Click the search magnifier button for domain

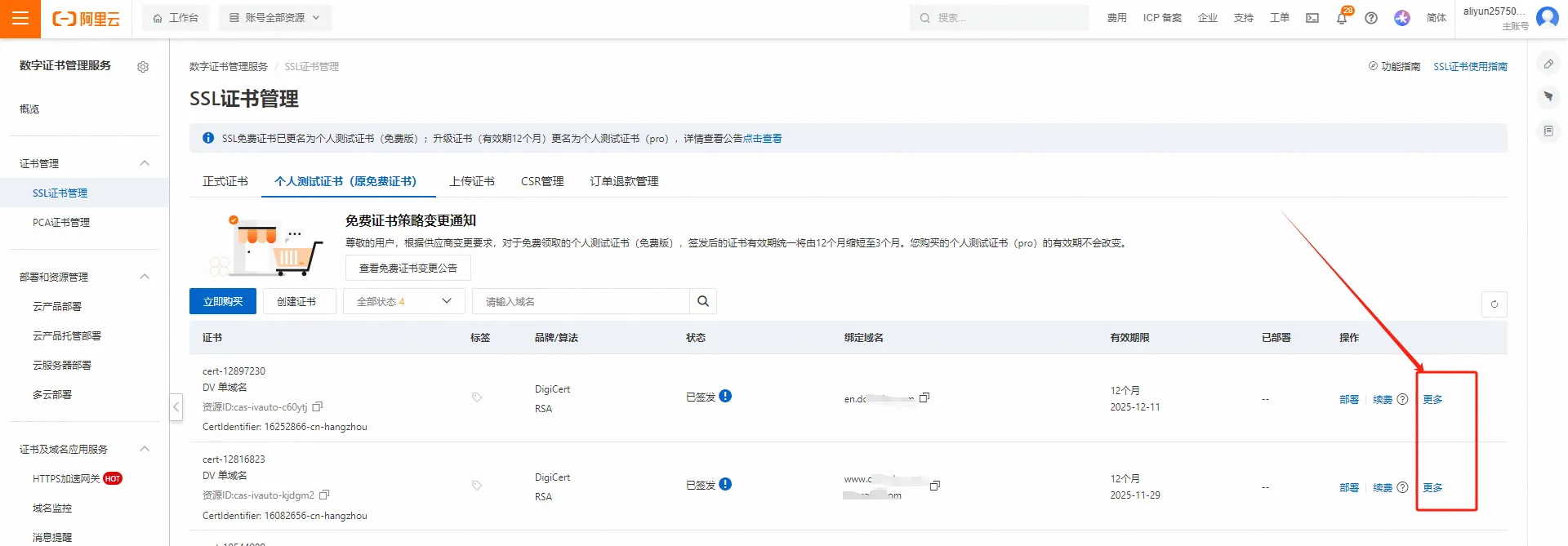point(703,301)
